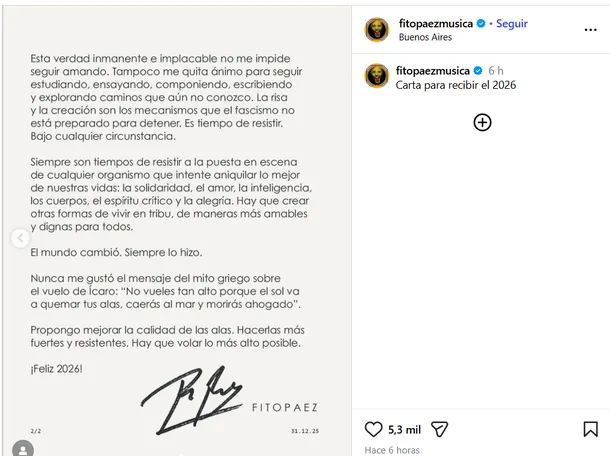Go to previous carousel image
Image resolution: width=610 pixels, height=456 pixels.
pyautogui.click(x=19, y=238)
